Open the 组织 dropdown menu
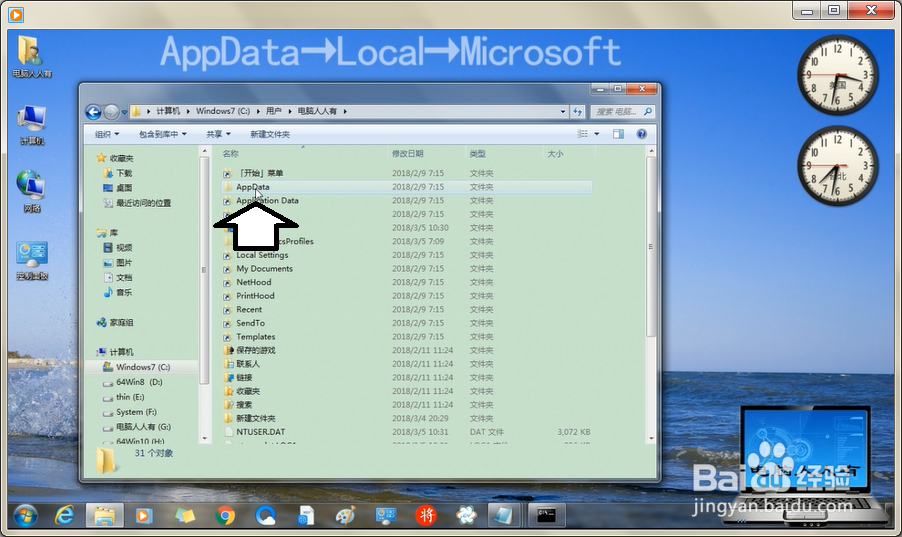This screenshot has height=537, width=902. click(107, 134)
